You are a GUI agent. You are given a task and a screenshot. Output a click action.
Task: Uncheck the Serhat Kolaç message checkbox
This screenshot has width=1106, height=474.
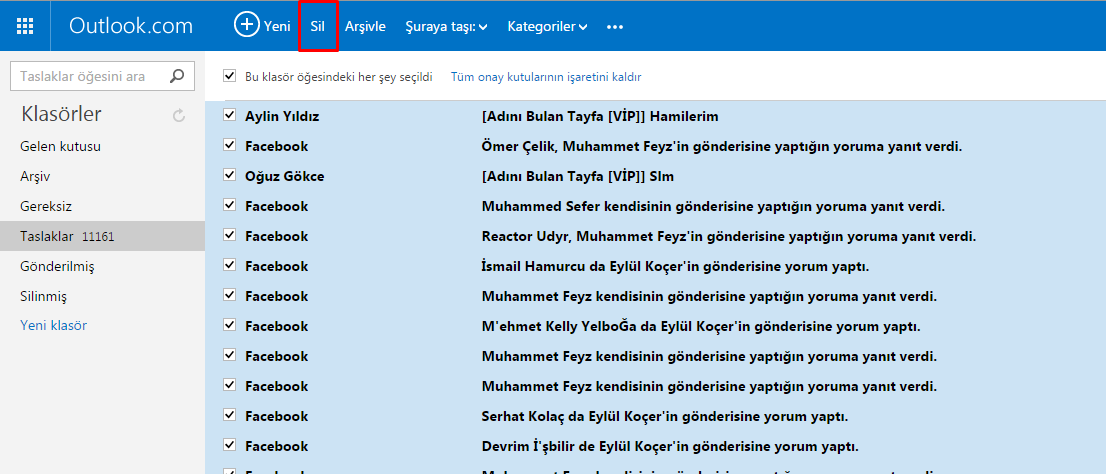point(229,415)
